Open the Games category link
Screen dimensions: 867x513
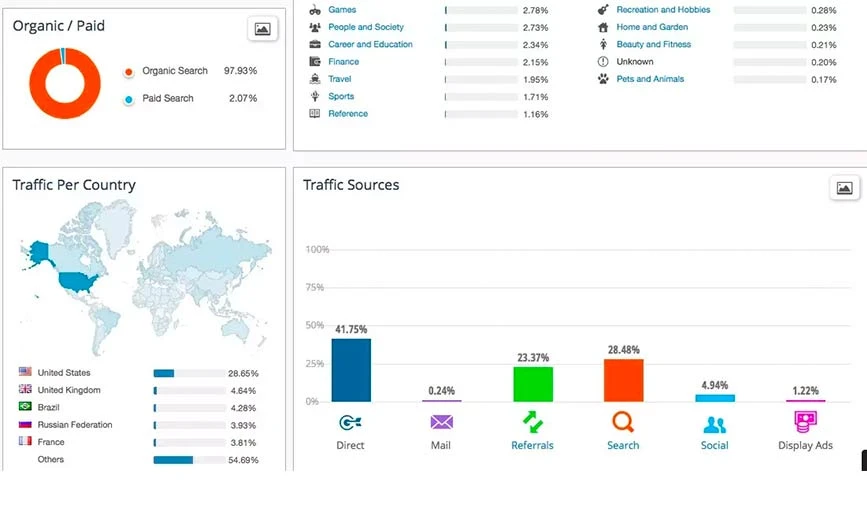coord(342,10)
